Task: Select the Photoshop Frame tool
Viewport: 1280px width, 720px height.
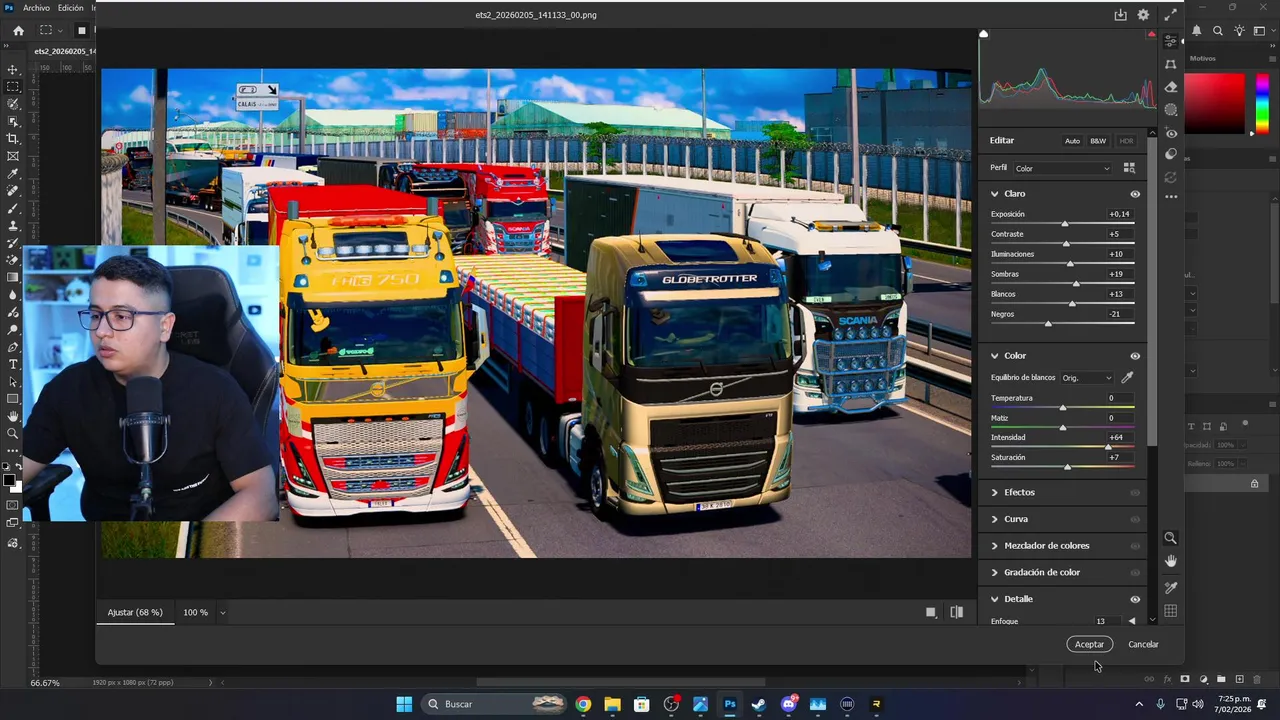Action: point(13,156)
